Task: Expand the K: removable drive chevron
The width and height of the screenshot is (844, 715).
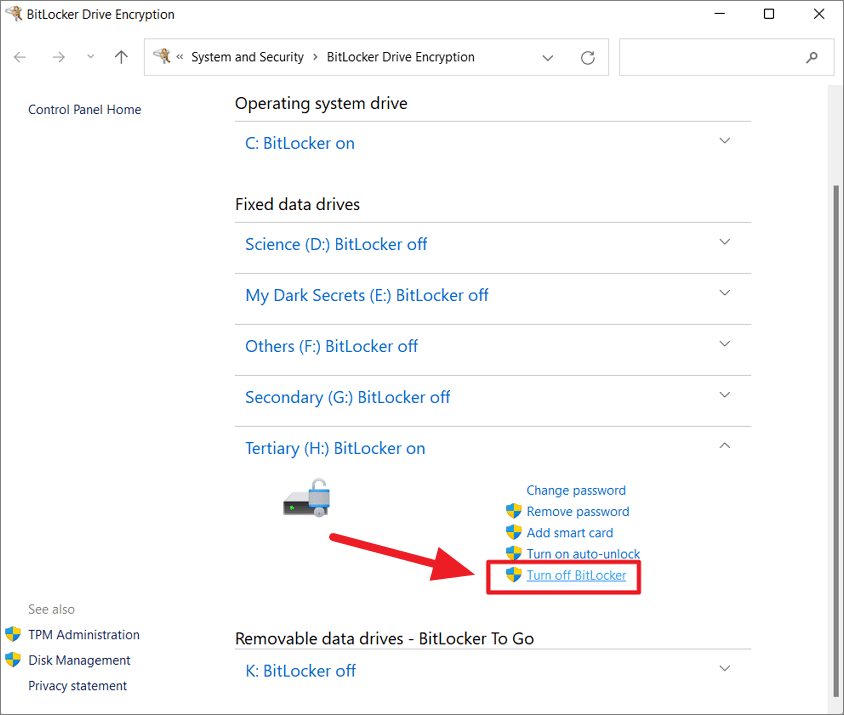Action: [725, 668]
